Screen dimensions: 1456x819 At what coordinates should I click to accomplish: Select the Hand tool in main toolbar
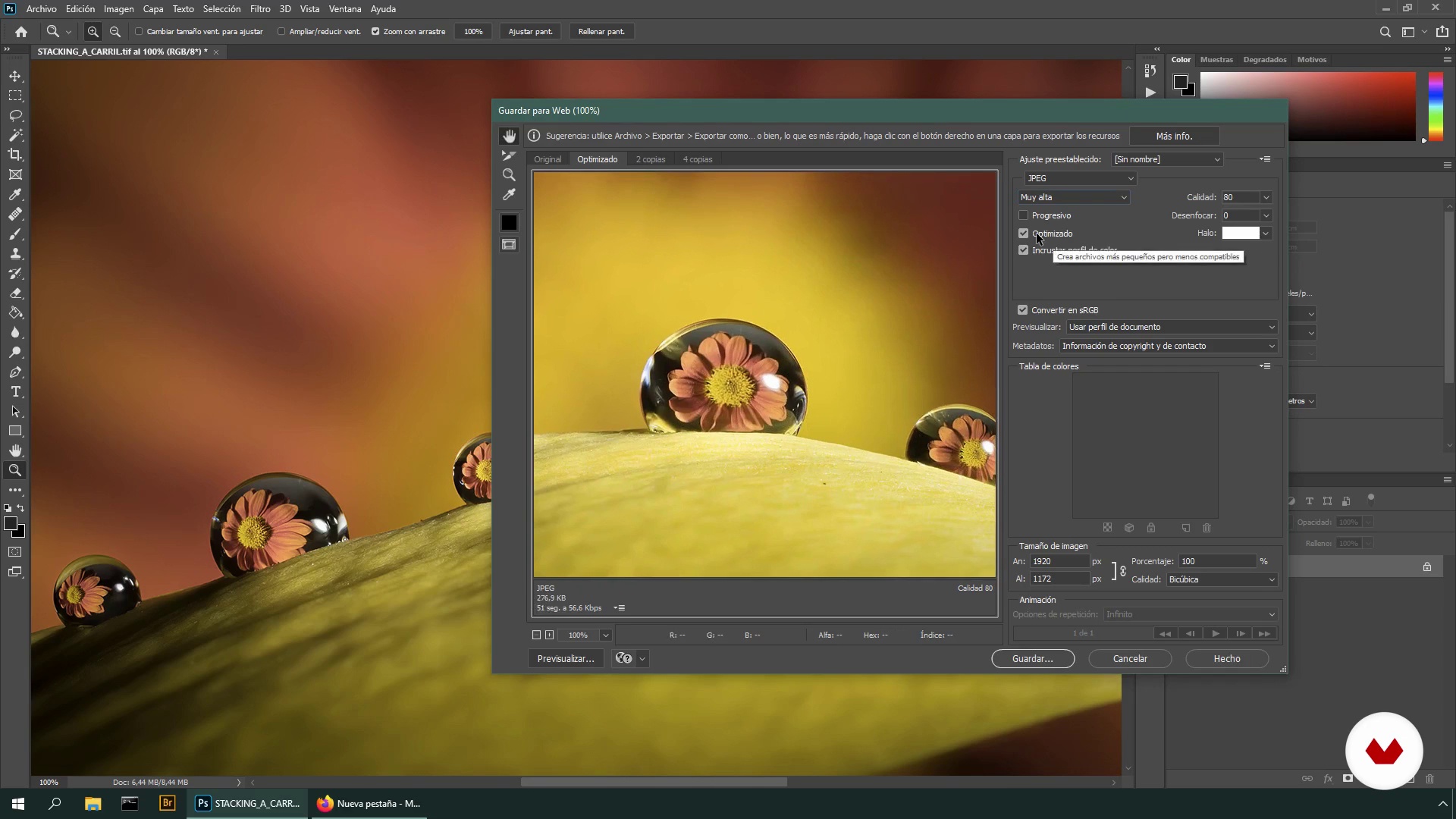coord(15,451)
